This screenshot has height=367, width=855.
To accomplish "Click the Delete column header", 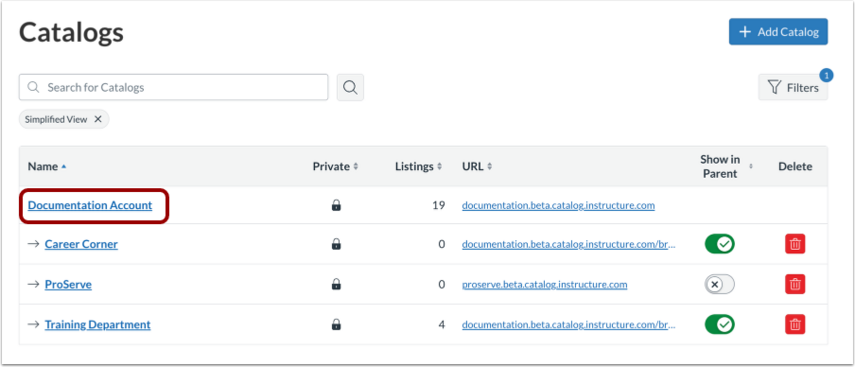I will click(x=795, y=166).
